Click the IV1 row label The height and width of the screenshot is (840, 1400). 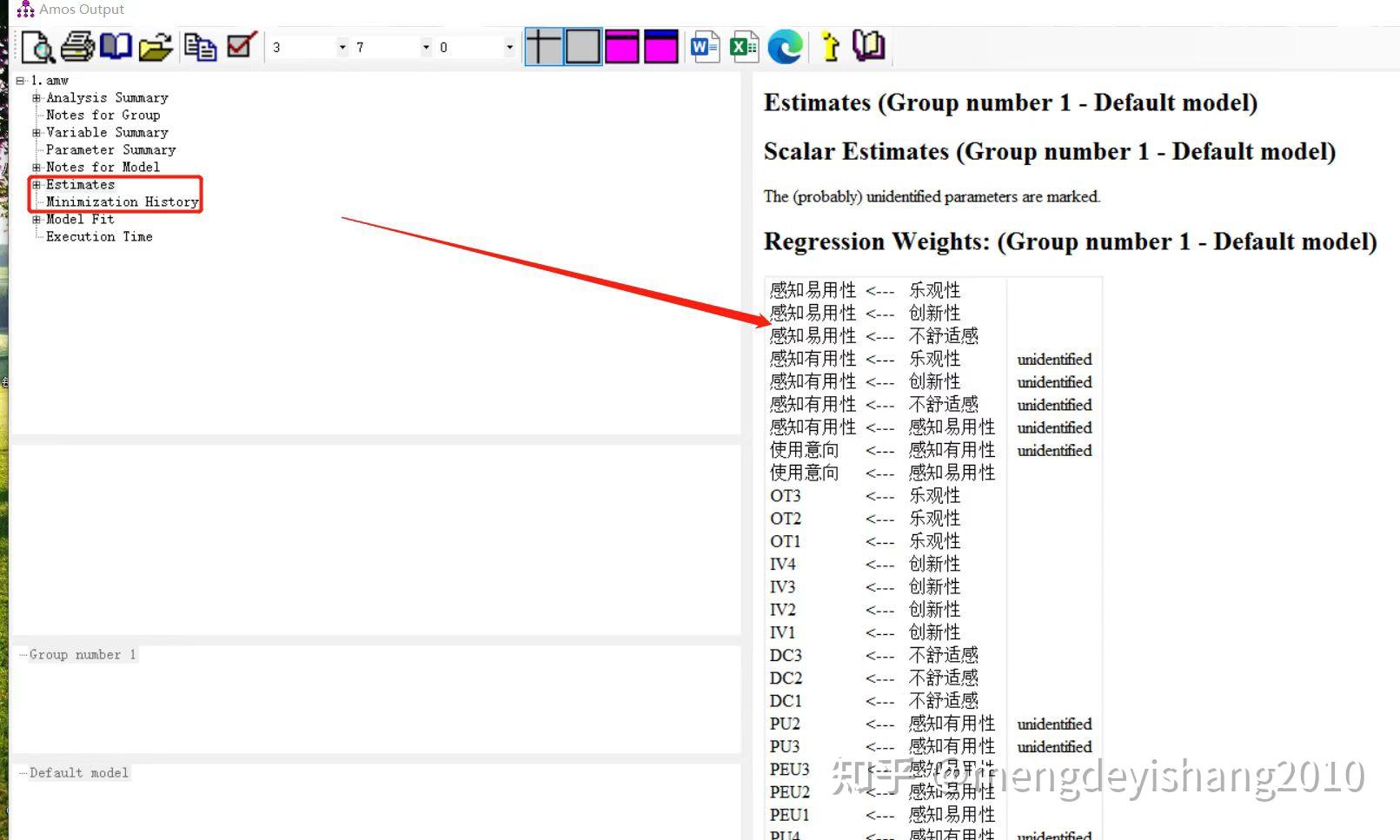(782, 632)
